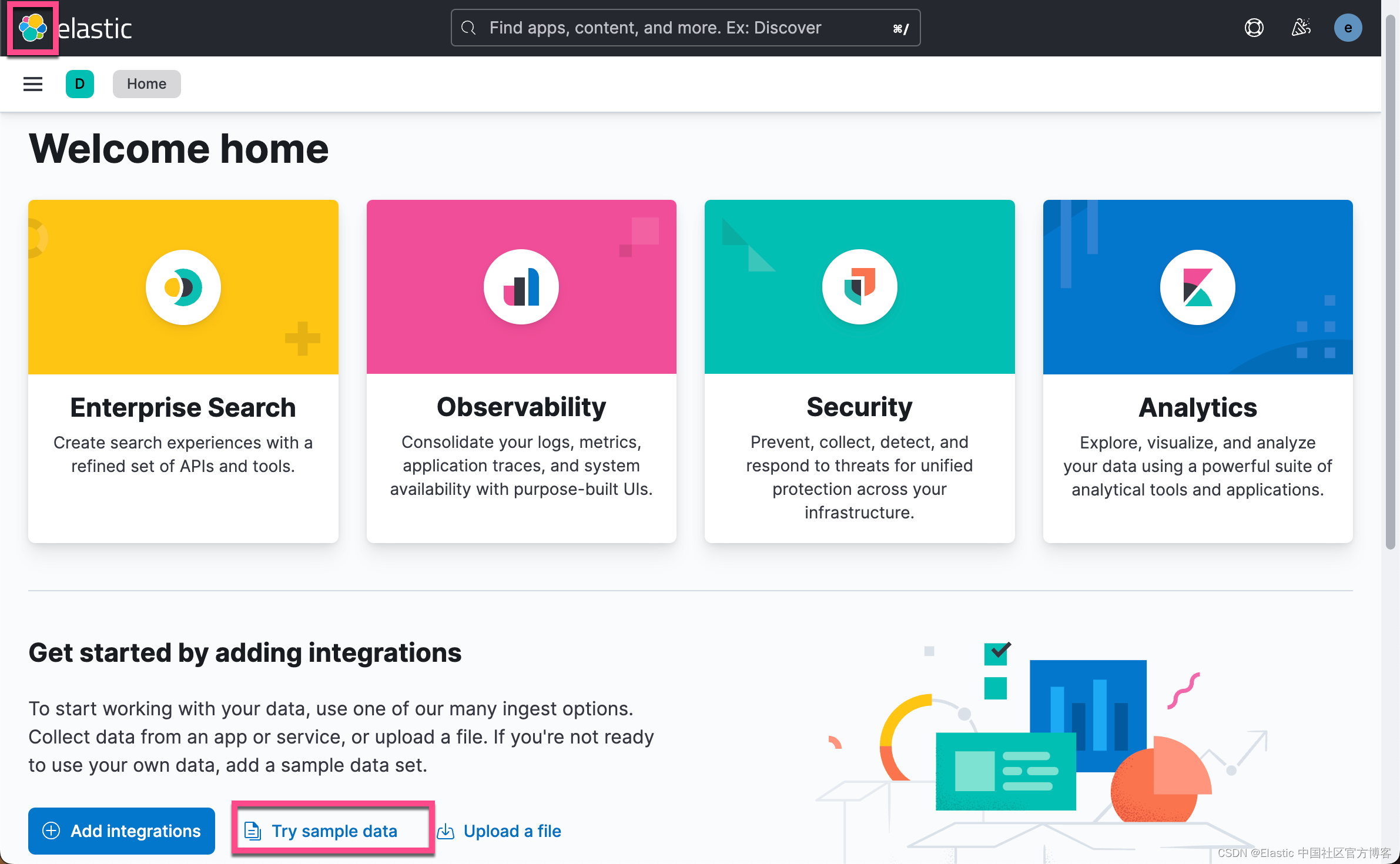Open the help menu via life-preserver icon
The height and width of the screenshot is (864, 1400).
[x=1254, y=27]
